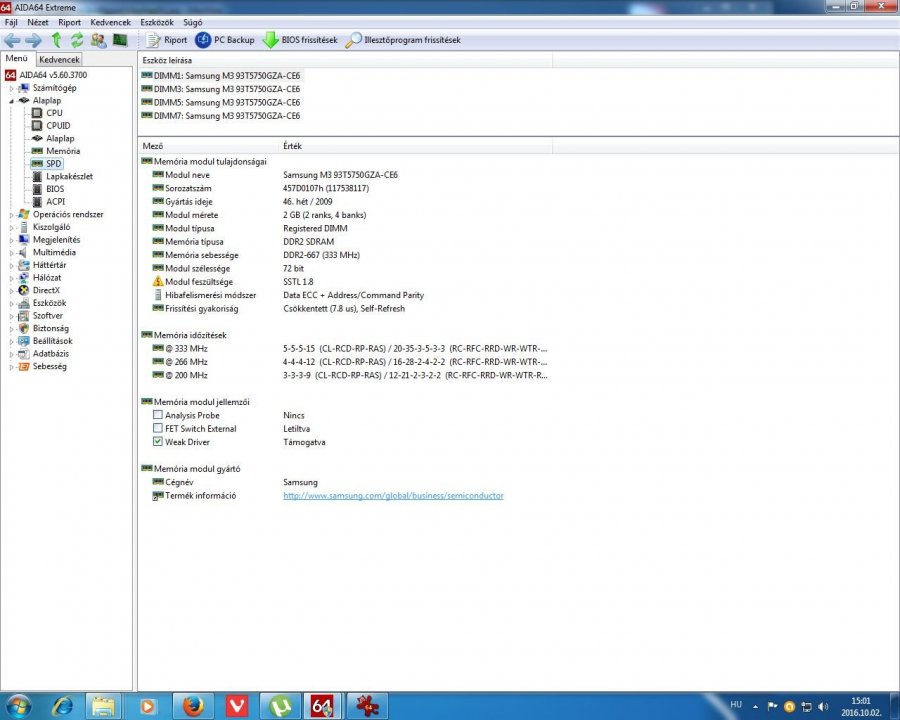This screenshot has width=900, height=720.
Task: Expand the Hálózat tree node
Action: pos(11,278)
